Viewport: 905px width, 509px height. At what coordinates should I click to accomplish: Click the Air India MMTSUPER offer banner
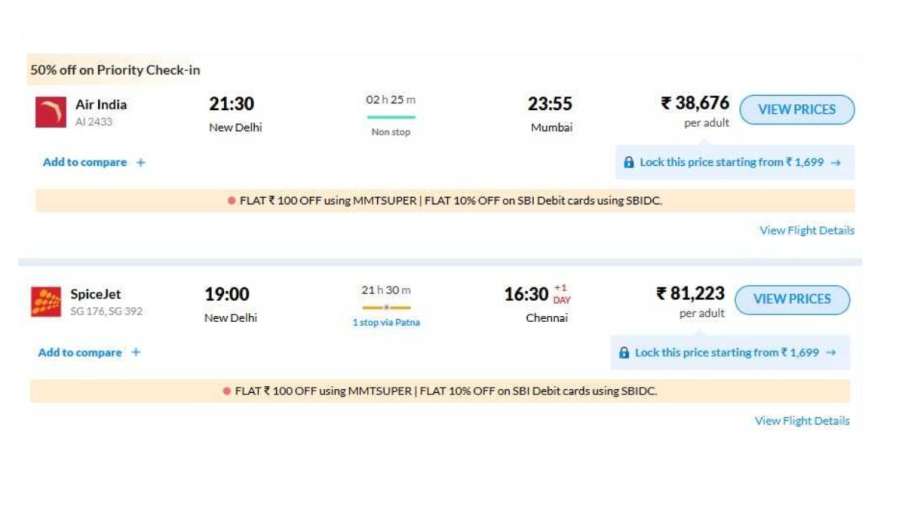pyautogui.click(x=445, y=200)
